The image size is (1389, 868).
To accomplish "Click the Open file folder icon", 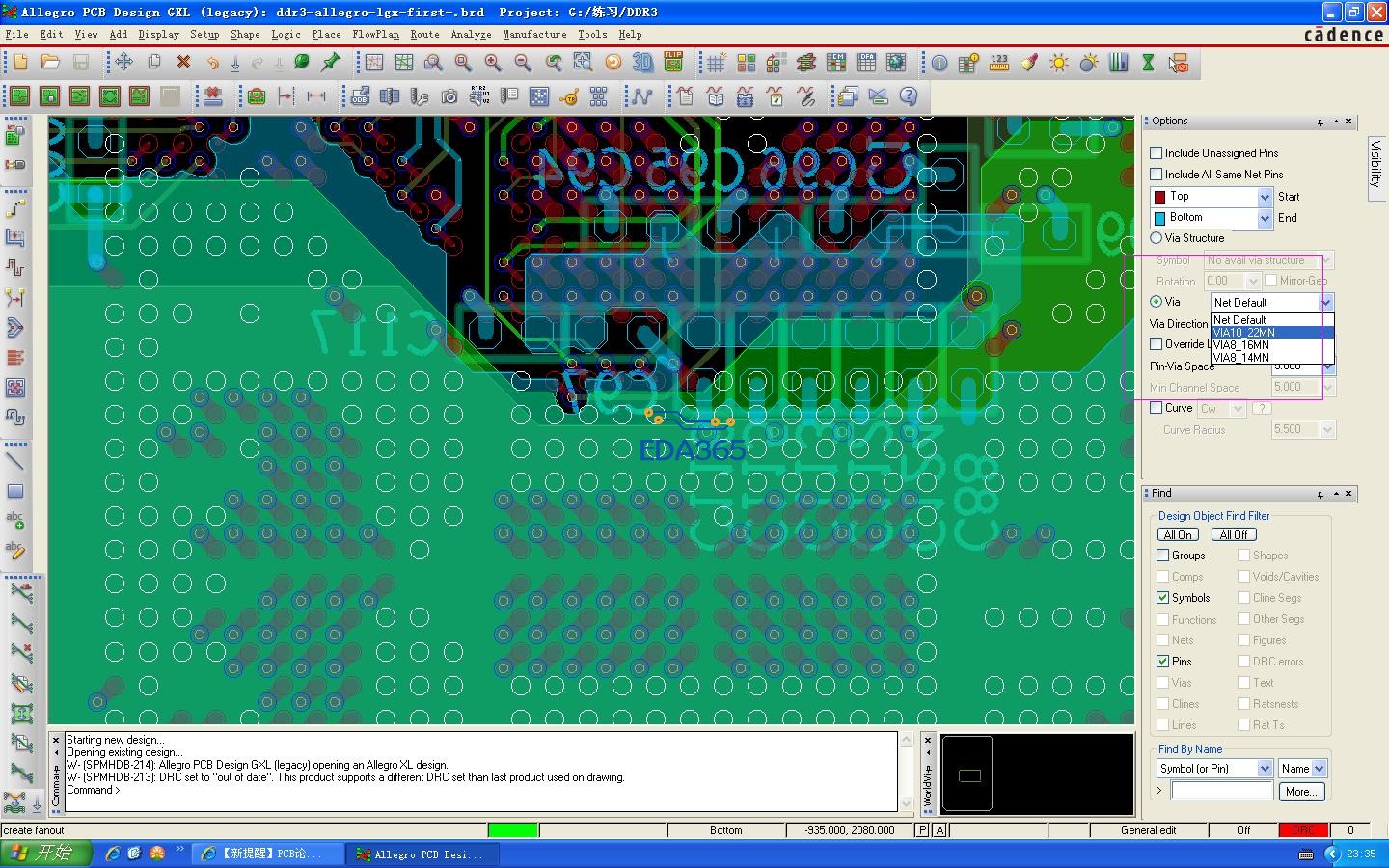I will [50, 63].
